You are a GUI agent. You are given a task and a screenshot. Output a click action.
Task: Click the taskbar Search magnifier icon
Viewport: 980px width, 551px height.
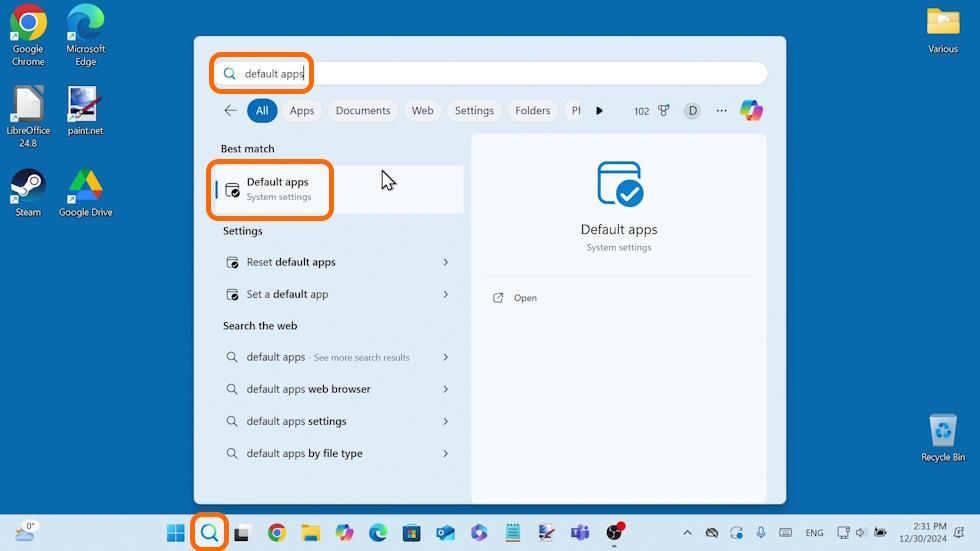209,532
